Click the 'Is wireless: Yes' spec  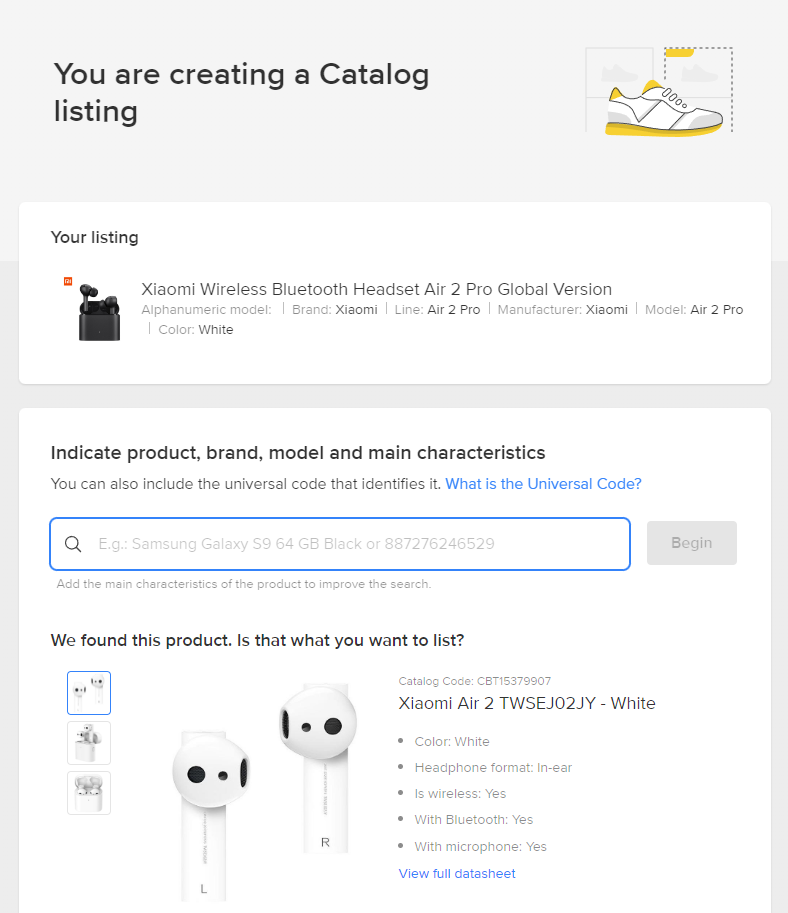pyautogui.click(x=460, y=794)
